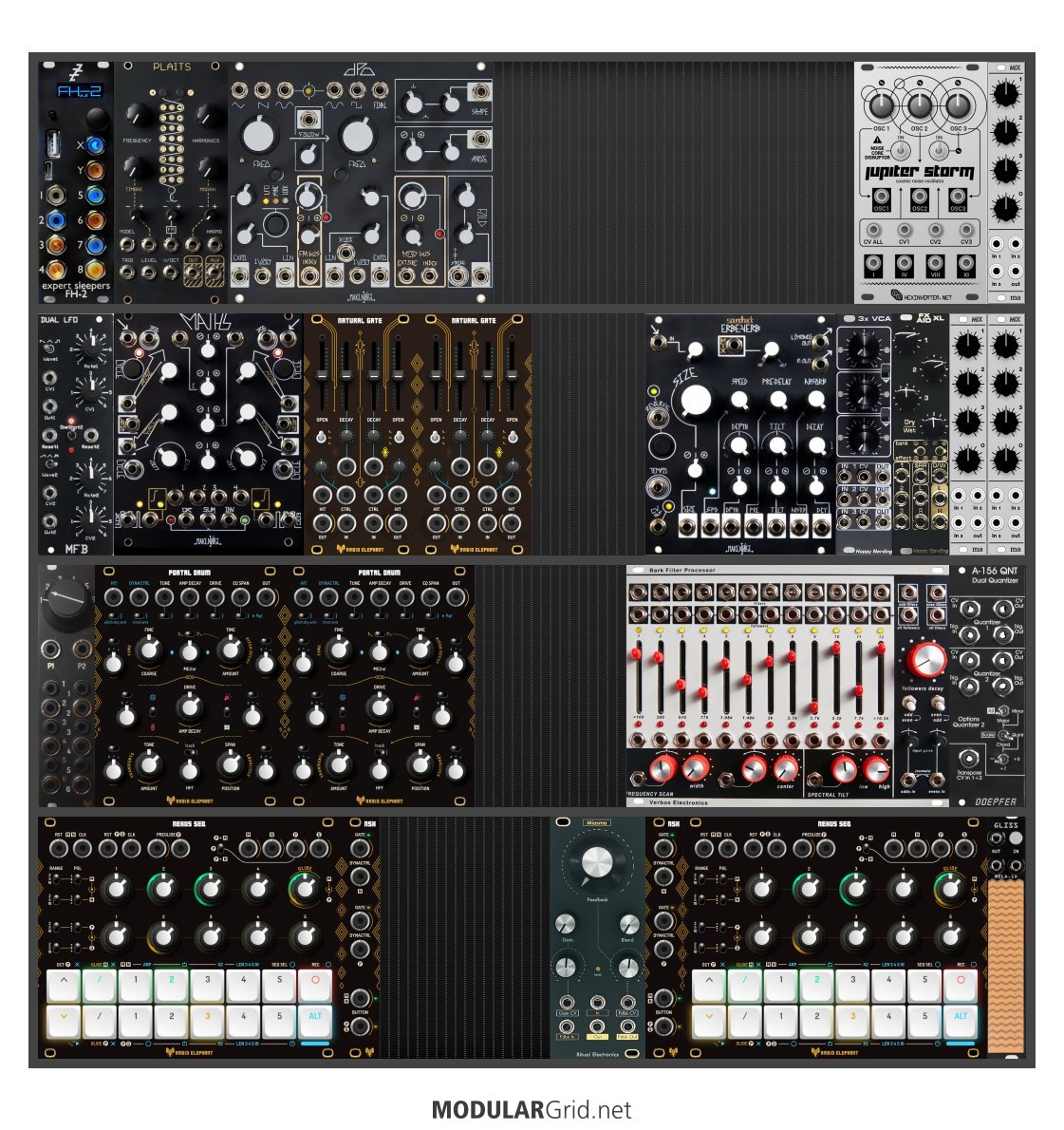Click the Morph knob on Plaits
This screenshot has width=1064, height=1130.
208,167
